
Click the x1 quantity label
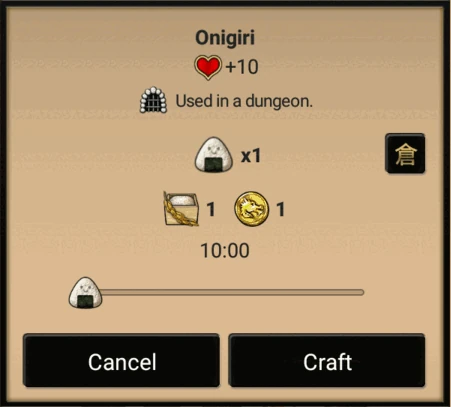(251, 156)
